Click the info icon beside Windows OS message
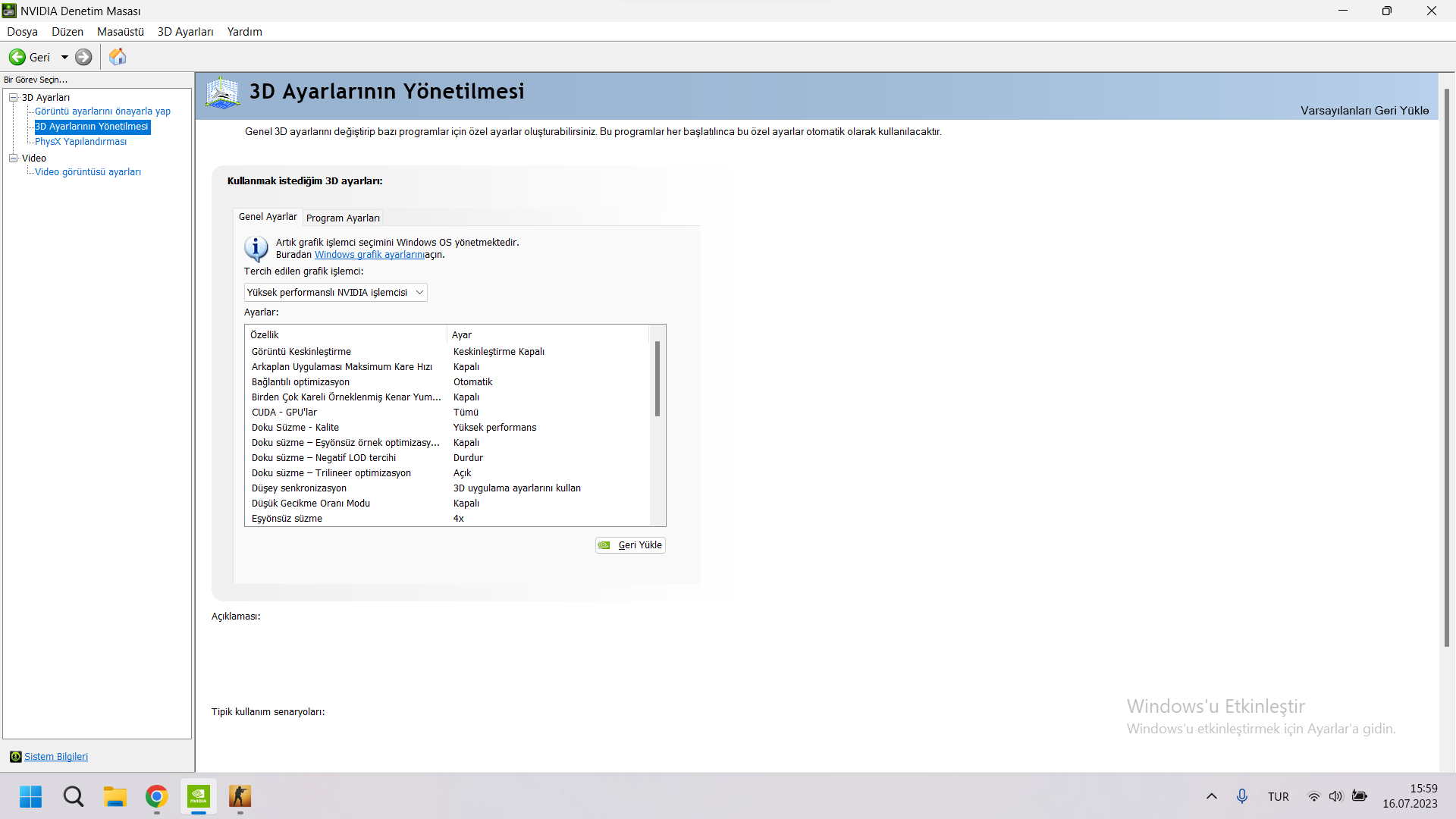The image size is (1456, 819). coord(256,248)
